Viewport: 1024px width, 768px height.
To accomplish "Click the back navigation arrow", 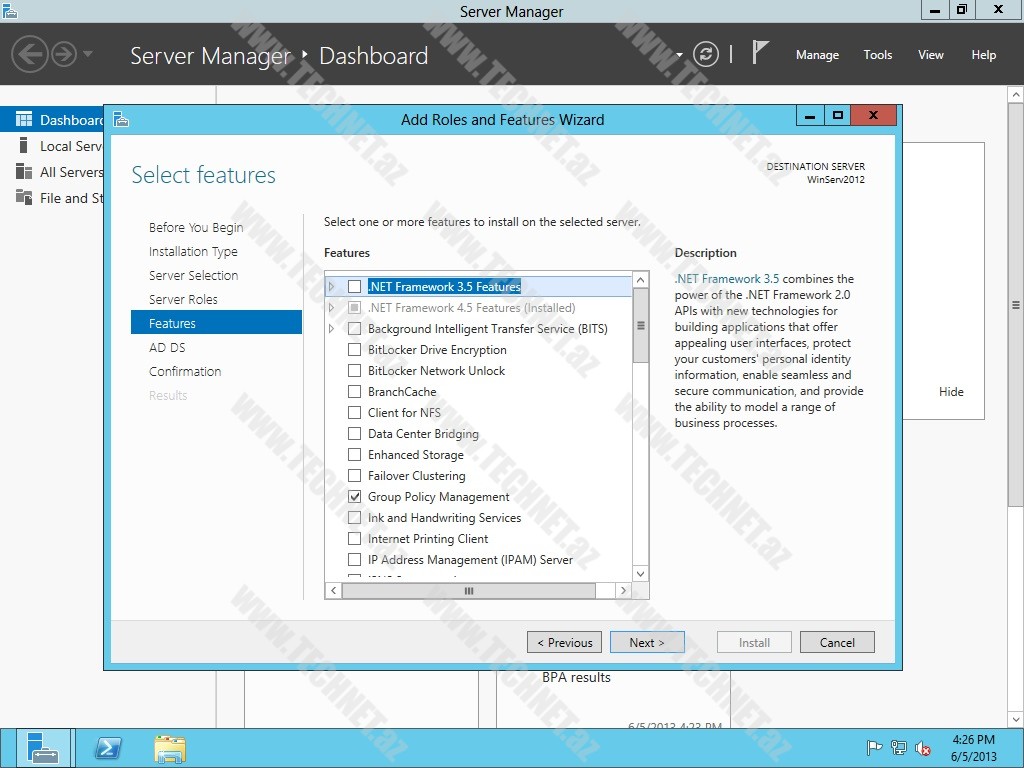I will 28,55.
